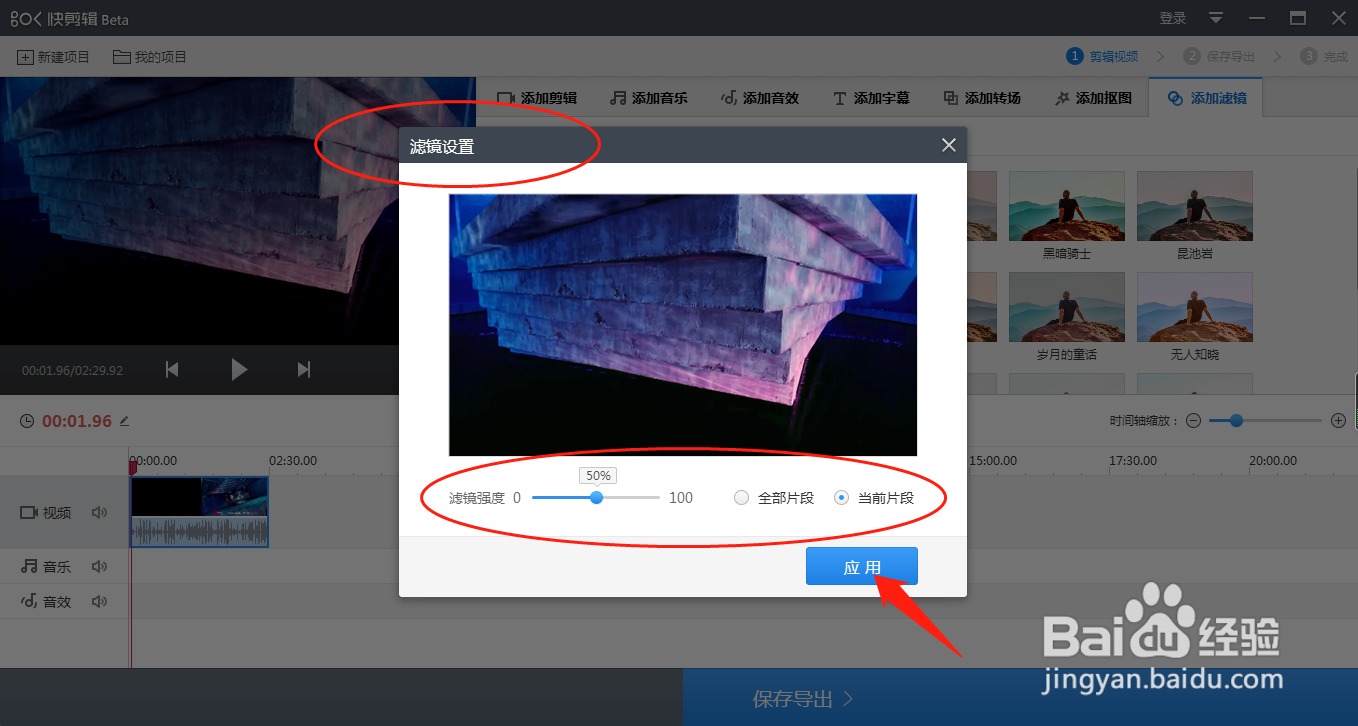
Task: Click the plus to zoom in the timeline
Action: 1338,420
